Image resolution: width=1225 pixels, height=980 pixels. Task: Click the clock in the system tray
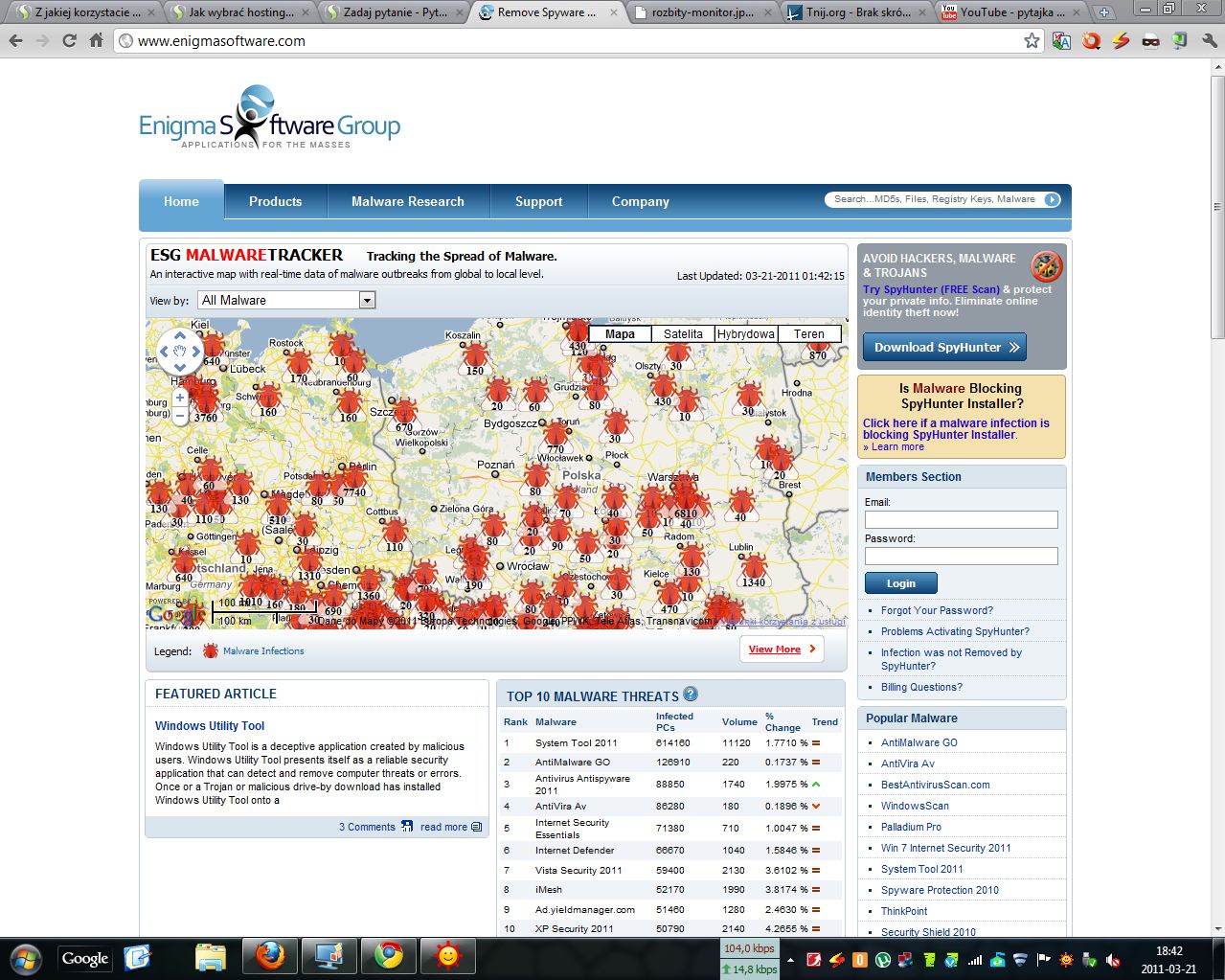click(x=1168, y=960)
